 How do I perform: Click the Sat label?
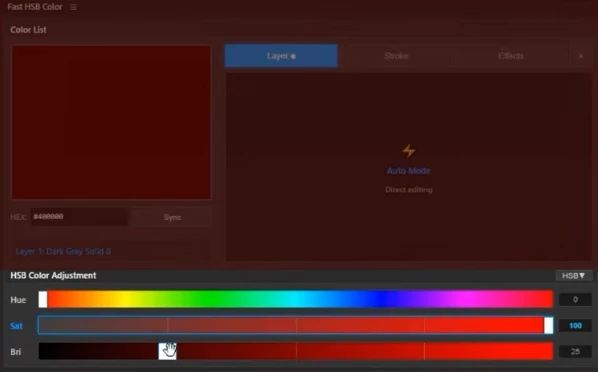pos(16,326)
